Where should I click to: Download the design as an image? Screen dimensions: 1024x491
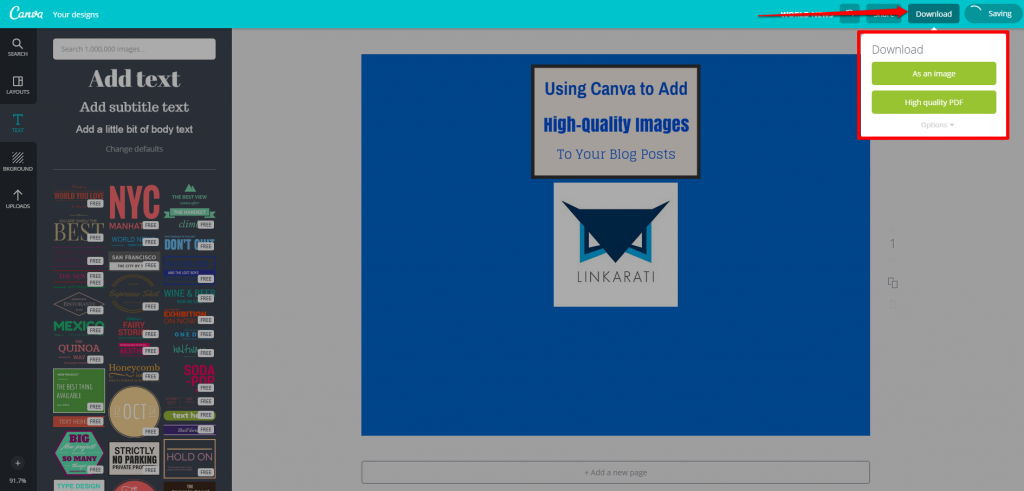(x=933, y=73)
